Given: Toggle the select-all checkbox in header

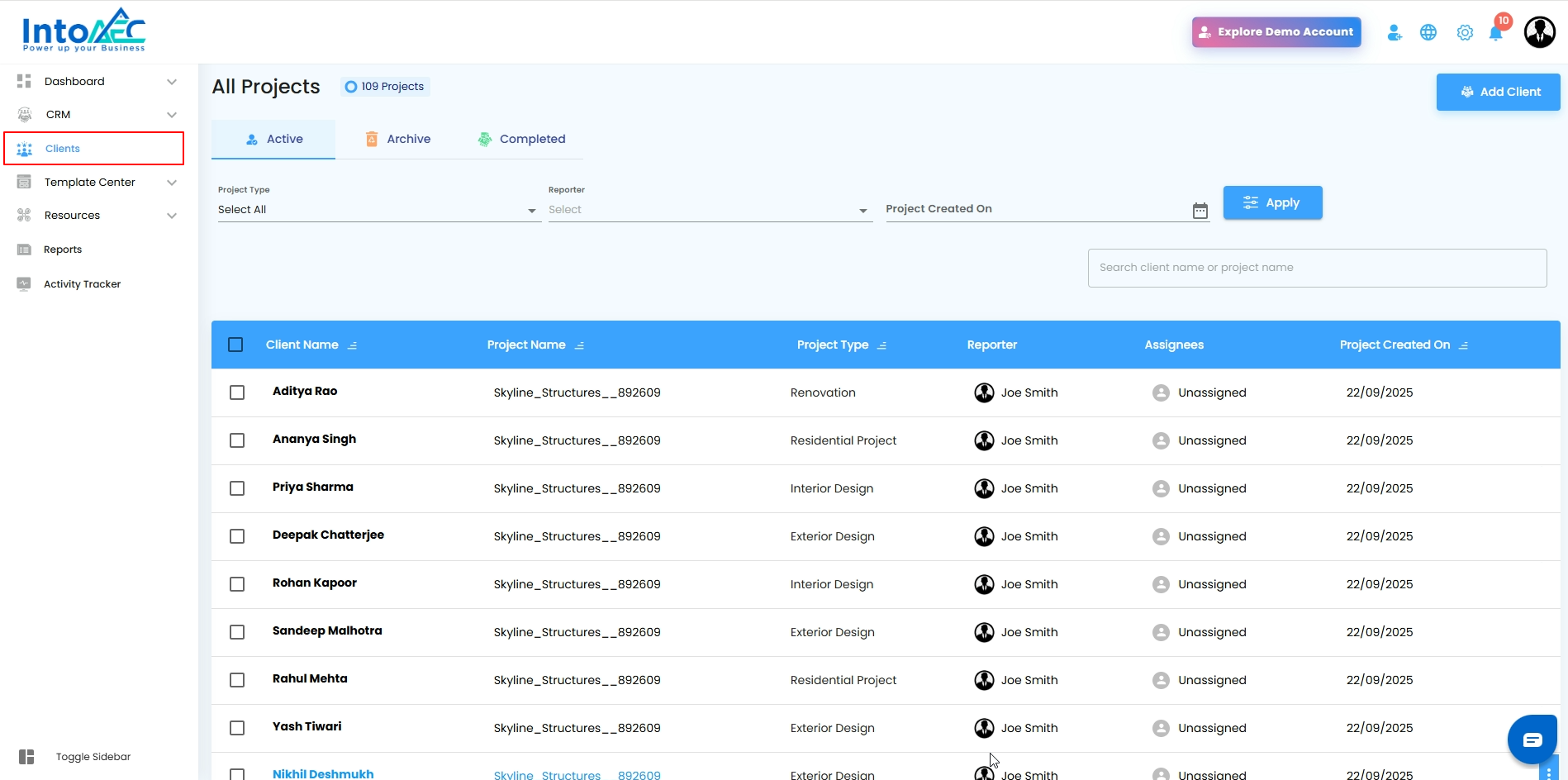Looking at the screenshot, I should pos(235,345).
